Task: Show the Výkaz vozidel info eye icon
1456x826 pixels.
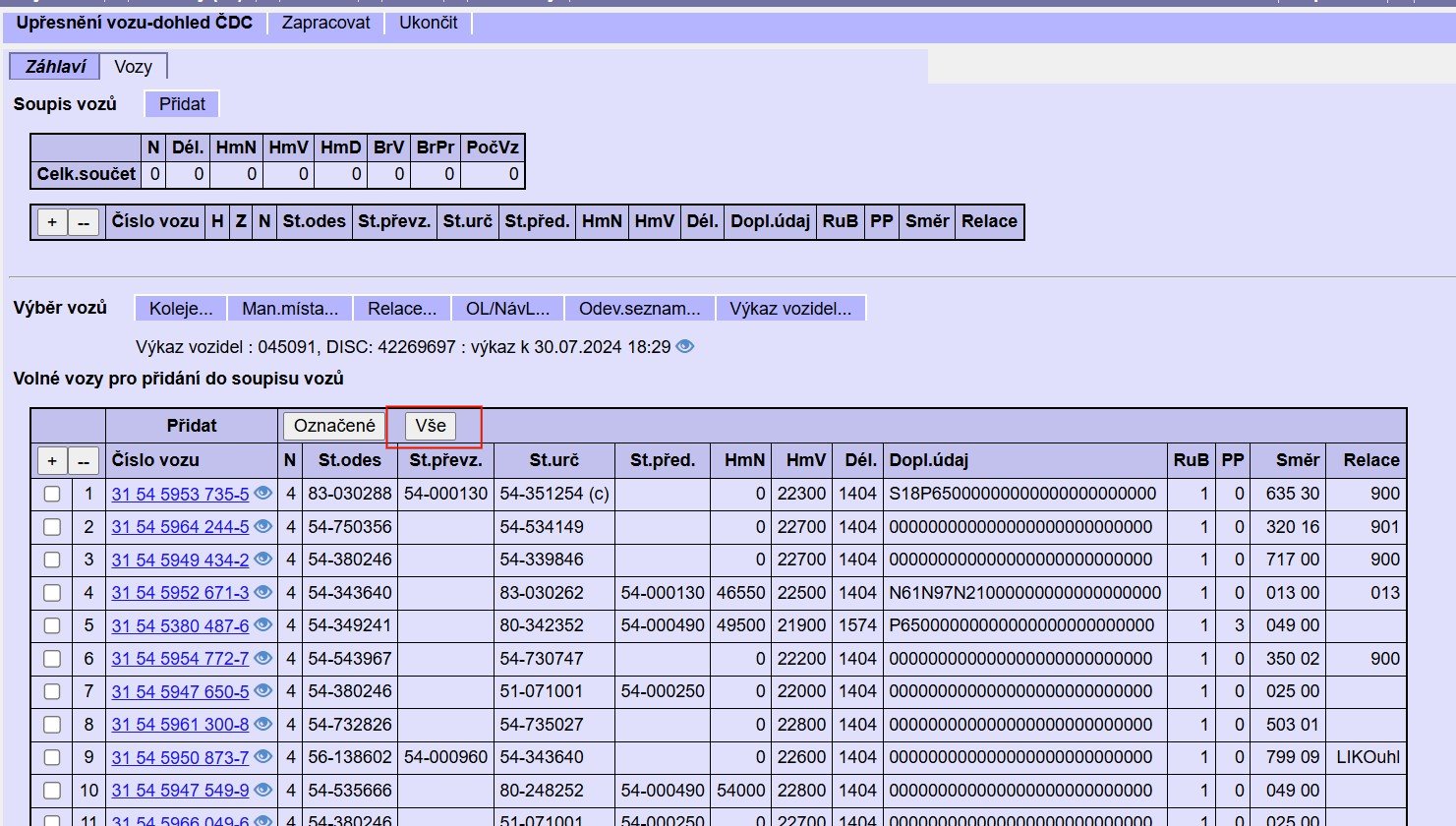Action: (x=685, y=346)
